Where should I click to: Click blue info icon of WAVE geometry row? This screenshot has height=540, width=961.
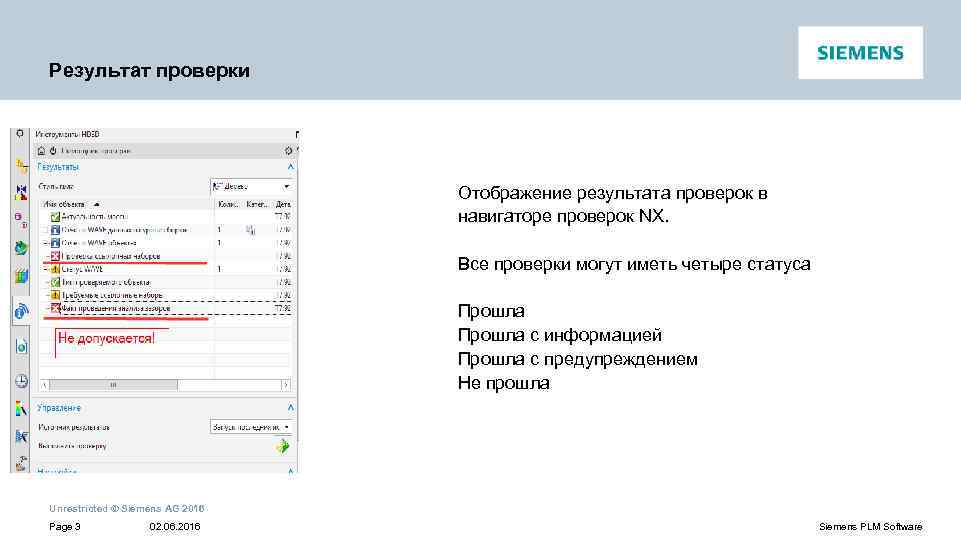point(55,230)
